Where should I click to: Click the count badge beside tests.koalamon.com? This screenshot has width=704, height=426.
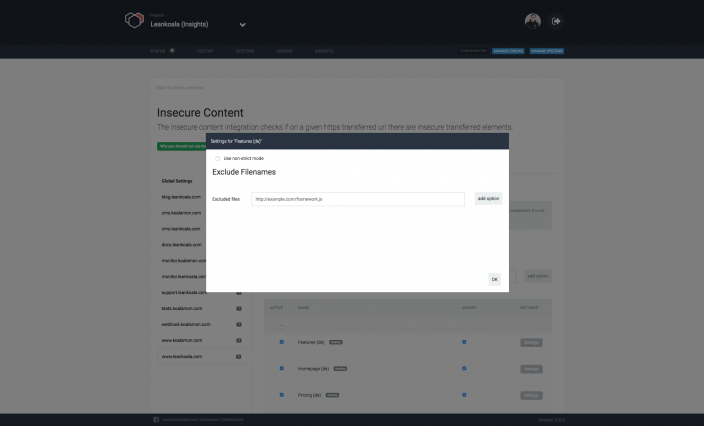pyautogui.click(x=239, y=308)
